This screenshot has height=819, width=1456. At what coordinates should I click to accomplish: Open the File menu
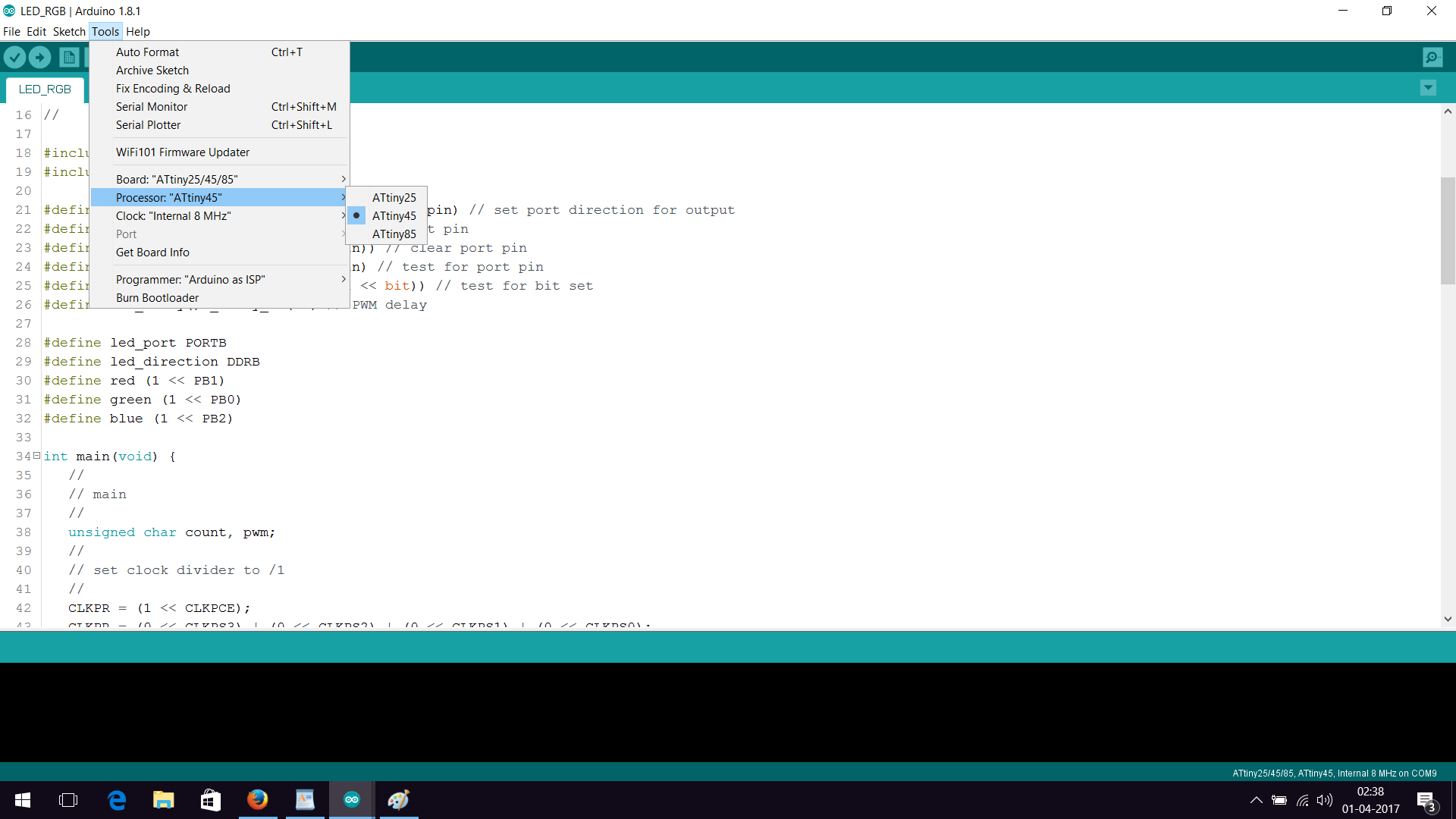(x=11, y=31)
